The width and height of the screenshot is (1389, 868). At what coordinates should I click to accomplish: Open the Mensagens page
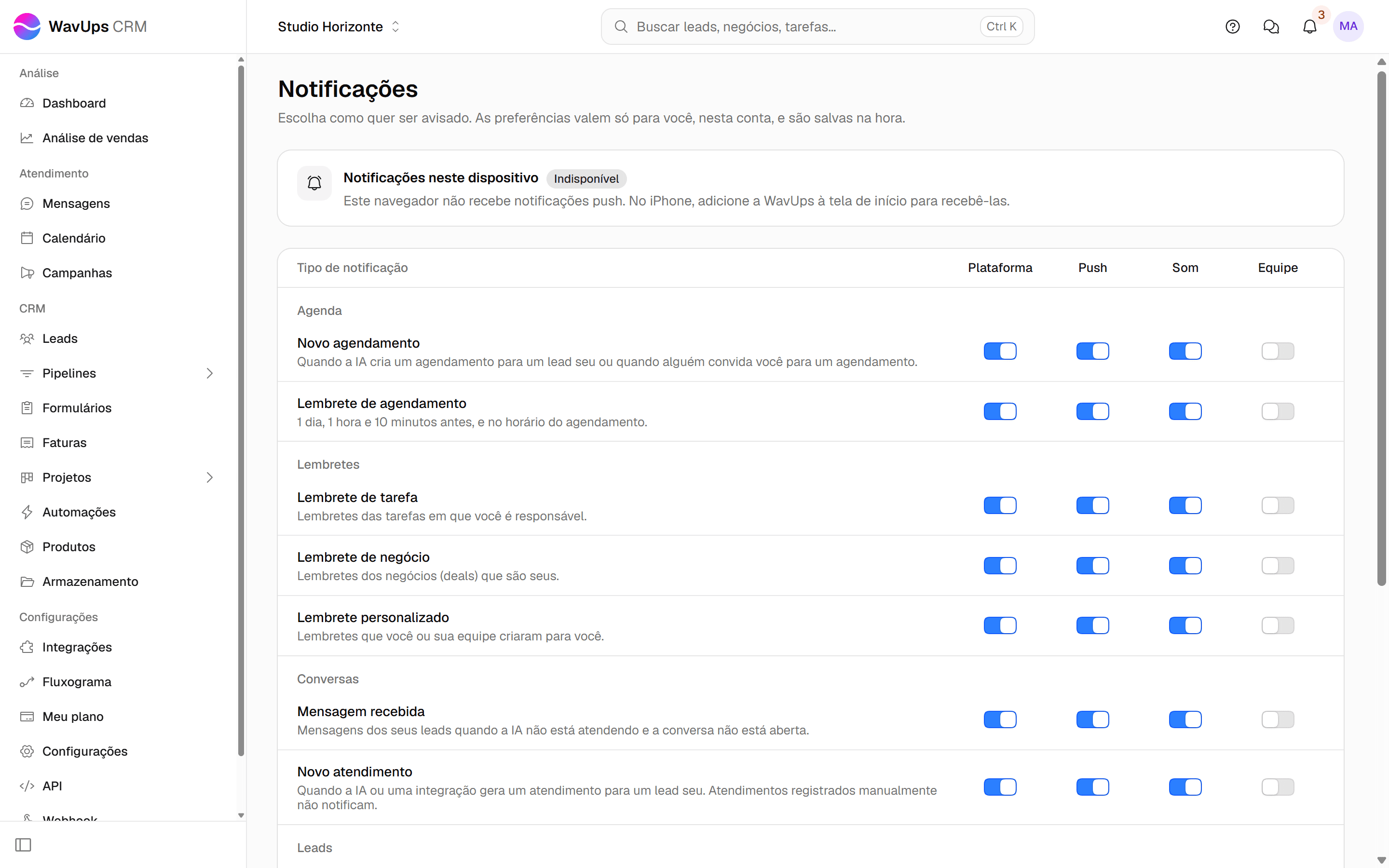click(118, 204)
